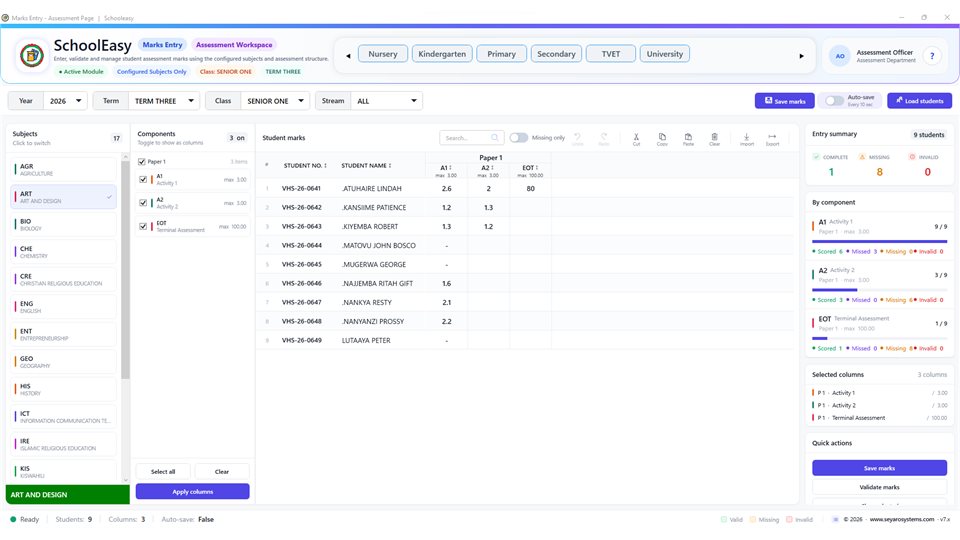960x540 pixels.
Task: Click the Assessment Workspace header badge
Action: coord(234,45)
